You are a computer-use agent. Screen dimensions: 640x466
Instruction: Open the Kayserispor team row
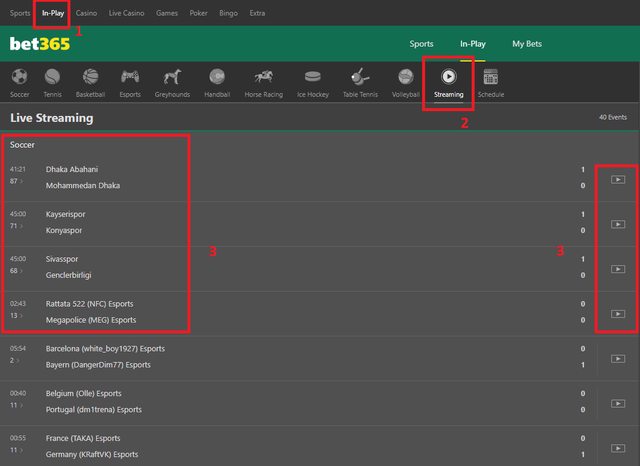(x=65, y=214)
